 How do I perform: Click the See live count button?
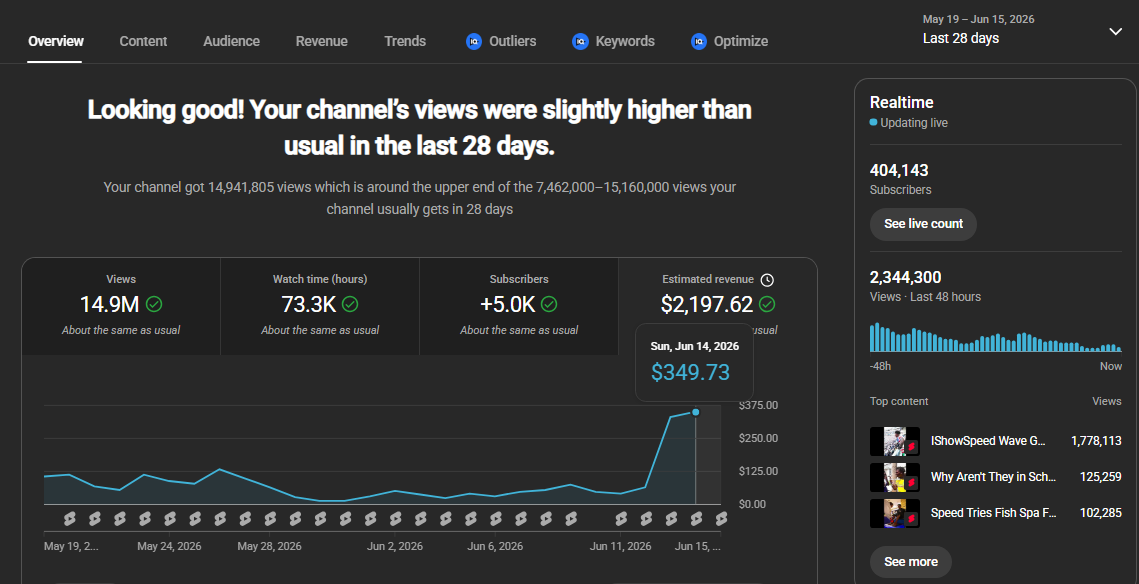(x=923, y=224)
